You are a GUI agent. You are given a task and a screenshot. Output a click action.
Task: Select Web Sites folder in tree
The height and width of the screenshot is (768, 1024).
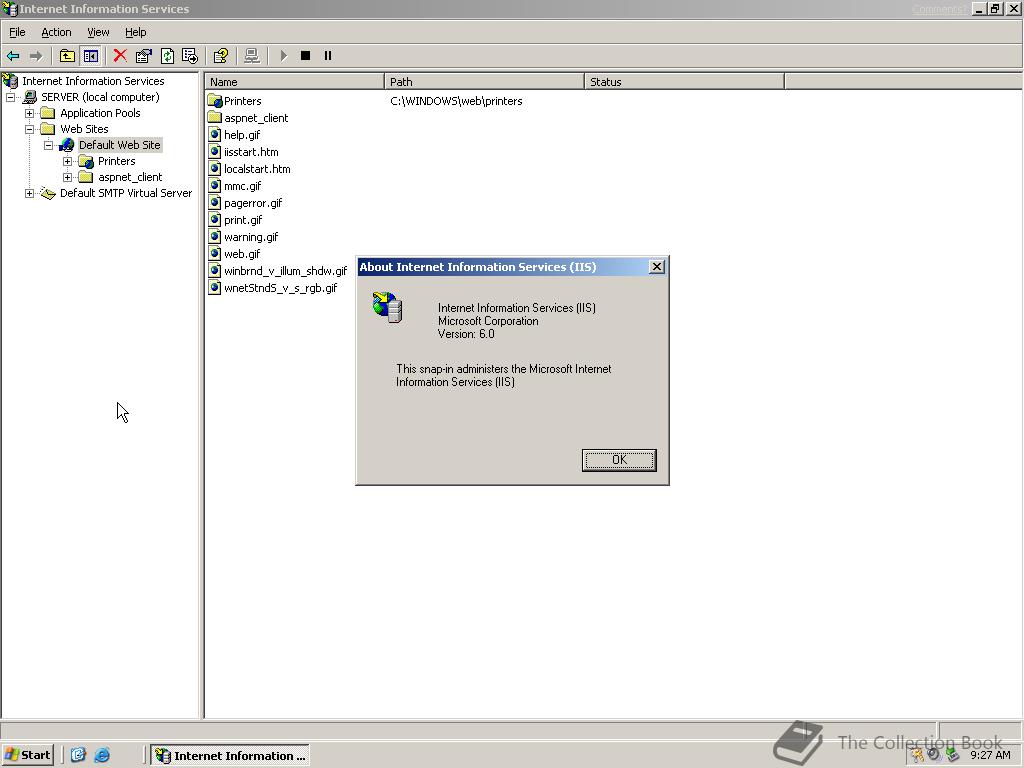pyautogui.click(x=84, y=129)
